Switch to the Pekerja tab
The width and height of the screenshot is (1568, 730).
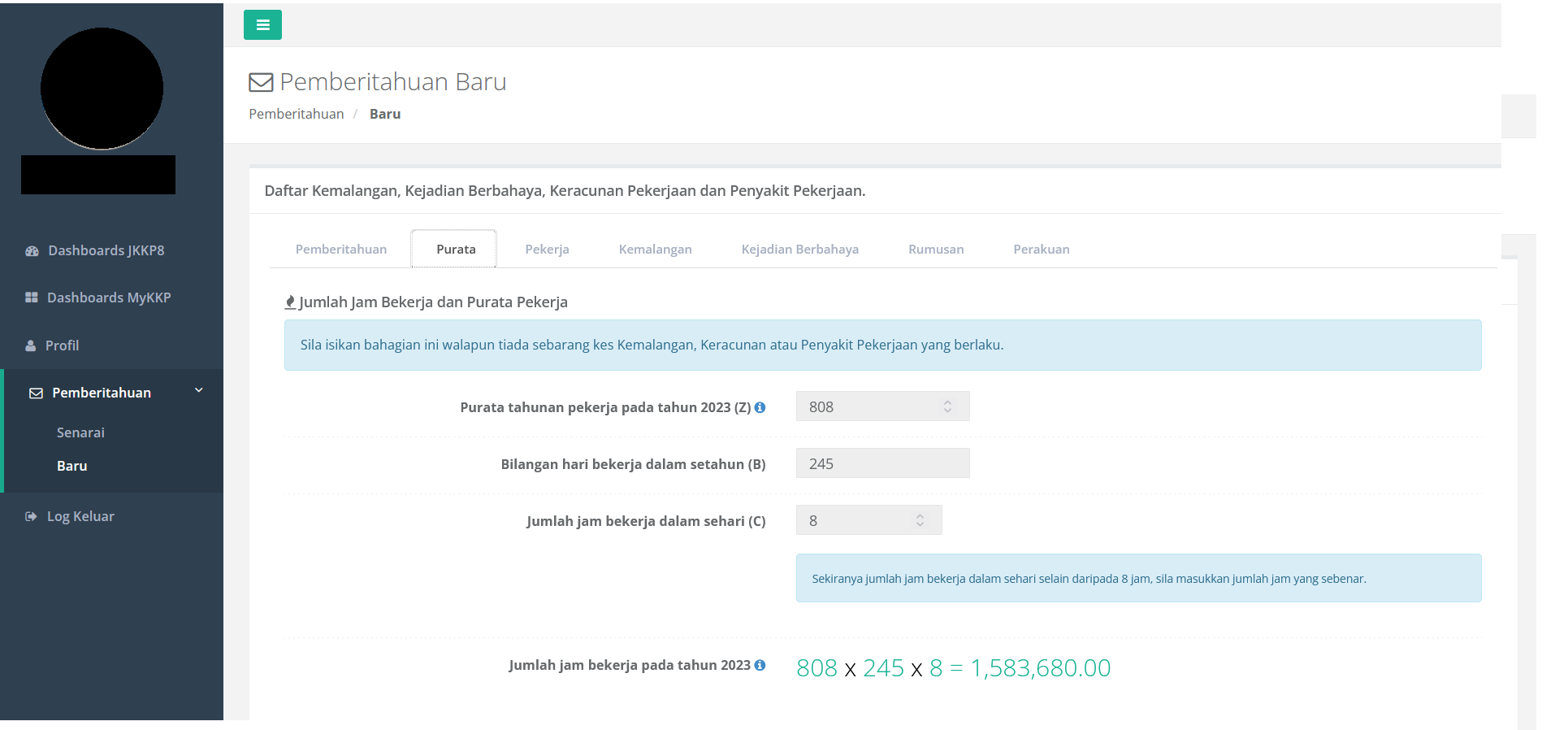pyautogui.click(x=547, y=250)
